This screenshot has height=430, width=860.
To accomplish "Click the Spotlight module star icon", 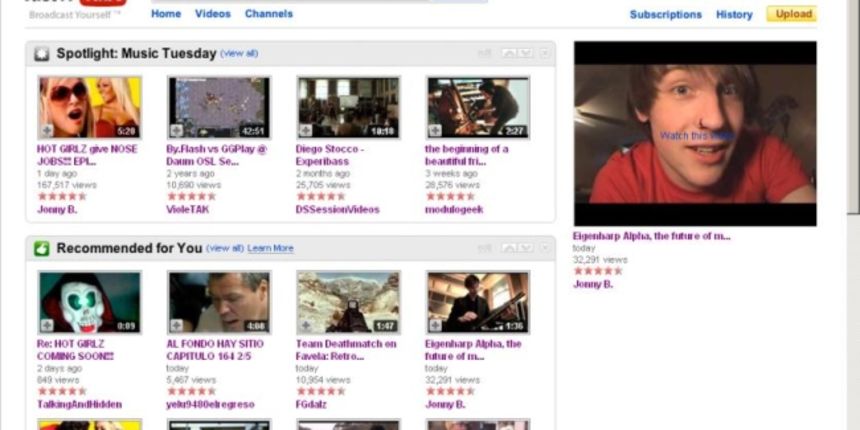I will pos(42,54).
